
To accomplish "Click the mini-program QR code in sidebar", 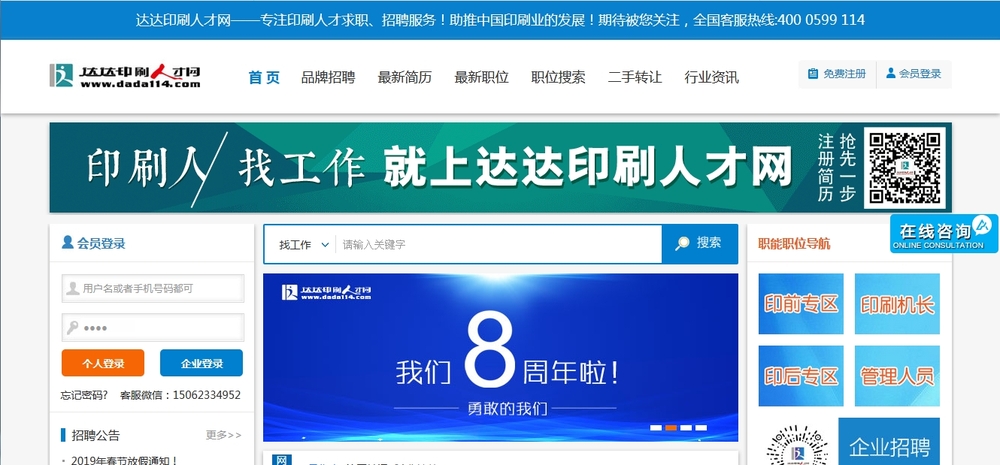I will point(797,447).
